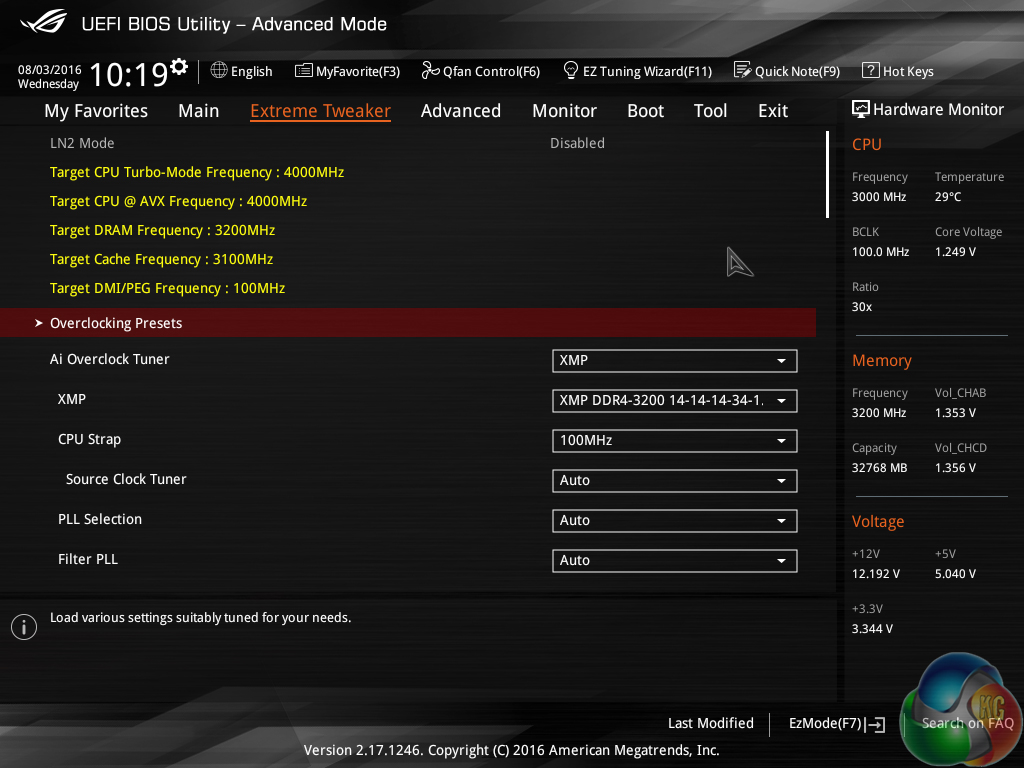Click the Hot Keys label
The width and height of the screenshot is (1024, 768).
[908, 71]
